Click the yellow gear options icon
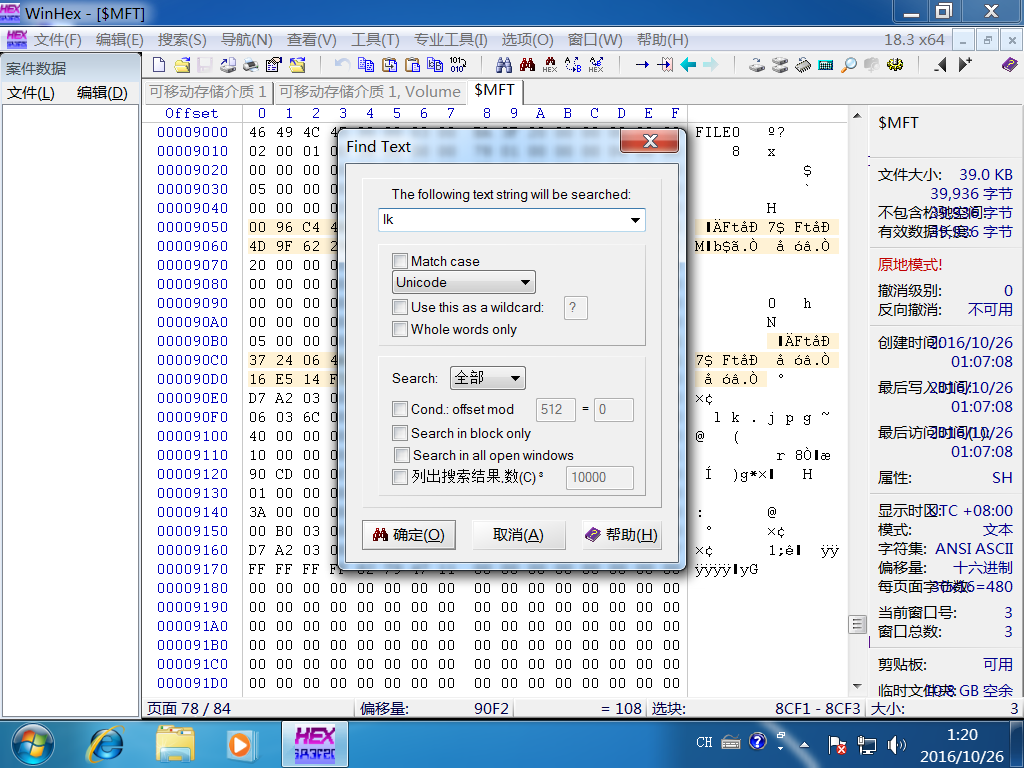Image resolution: width=1024 pixels, height=768 pixels. (x=895, y=65)
